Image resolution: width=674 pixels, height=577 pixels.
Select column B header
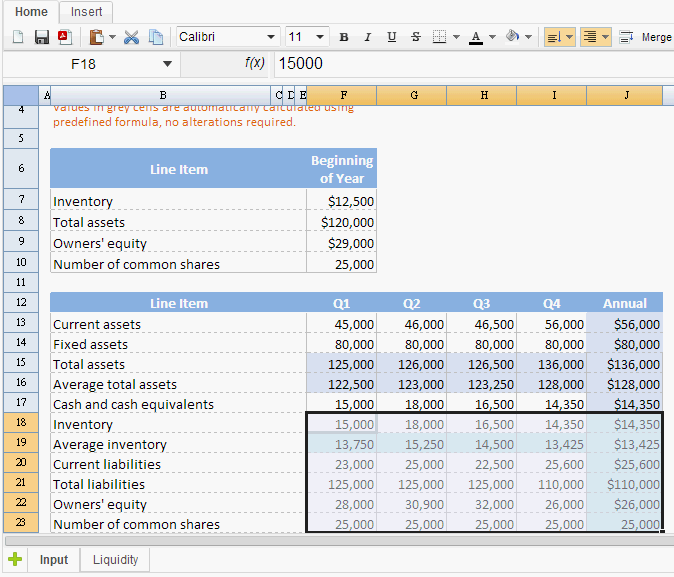(161, 95)
